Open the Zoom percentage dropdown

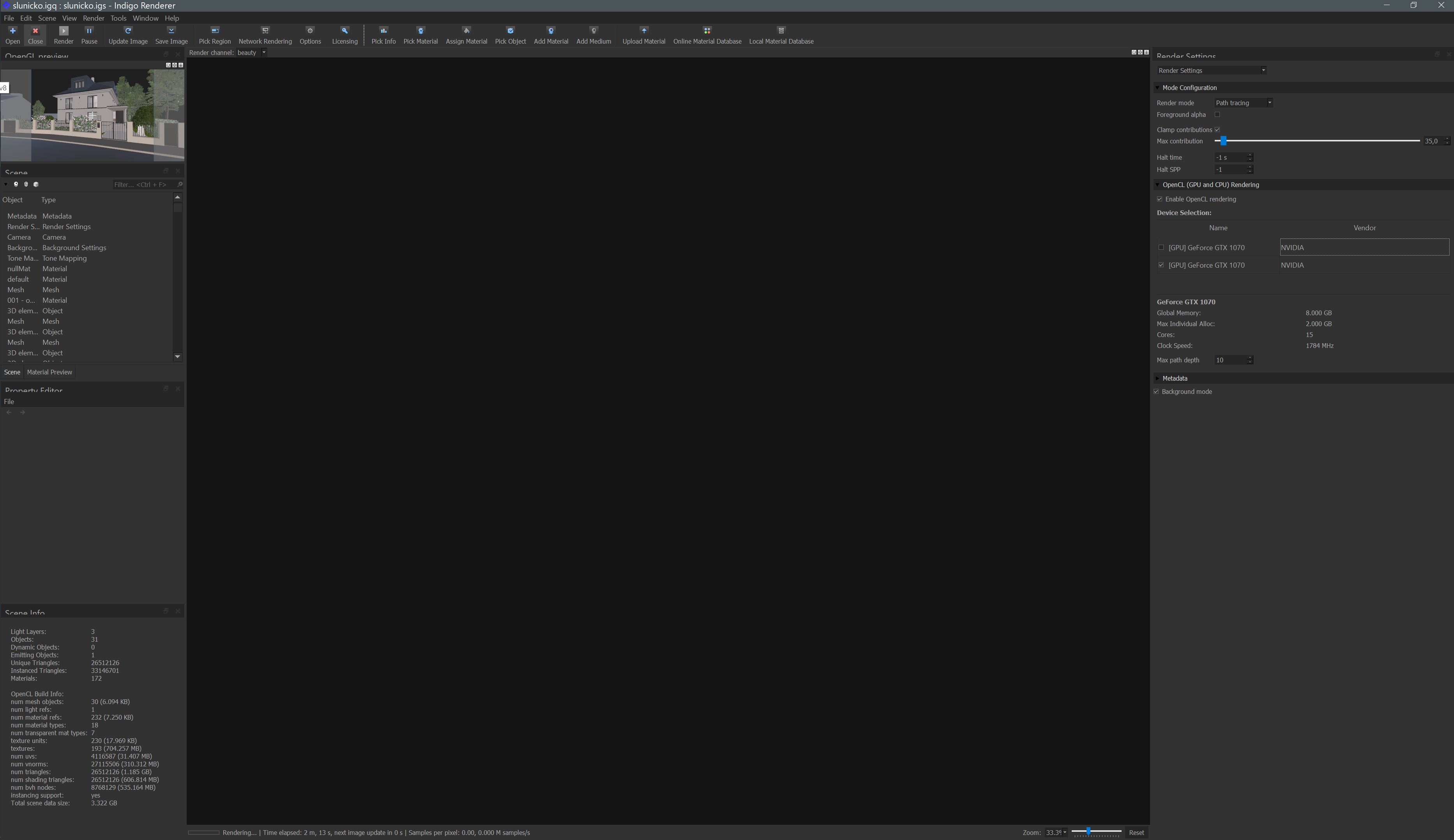[x=1056, y=833]
